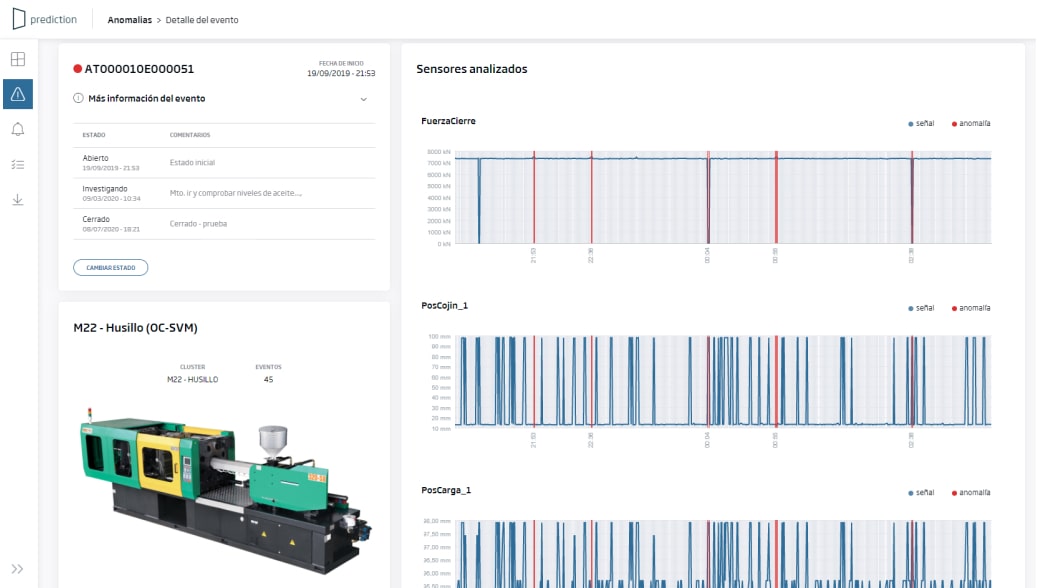Open the dashboard grid icon in sidebar
The width and height of the screenshot is (1040, 588).
click(18, 59)
